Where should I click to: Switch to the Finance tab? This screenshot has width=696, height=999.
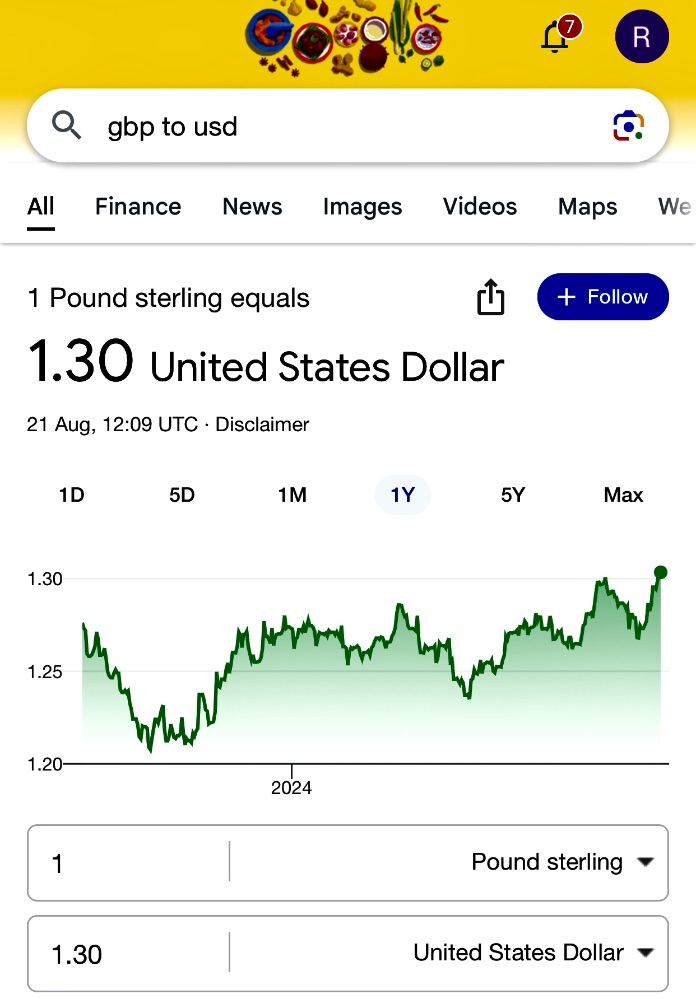(x=138, y=207)
